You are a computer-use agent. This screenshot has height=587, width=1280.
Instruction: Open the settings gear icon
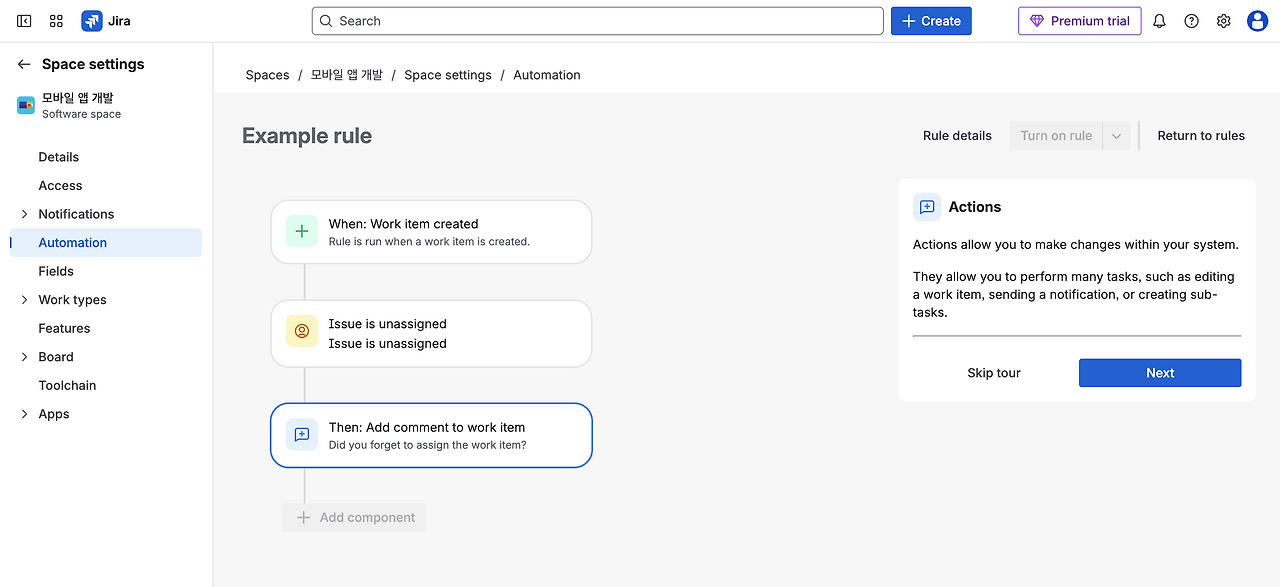pyautogui.click(x=1223, y=21)
